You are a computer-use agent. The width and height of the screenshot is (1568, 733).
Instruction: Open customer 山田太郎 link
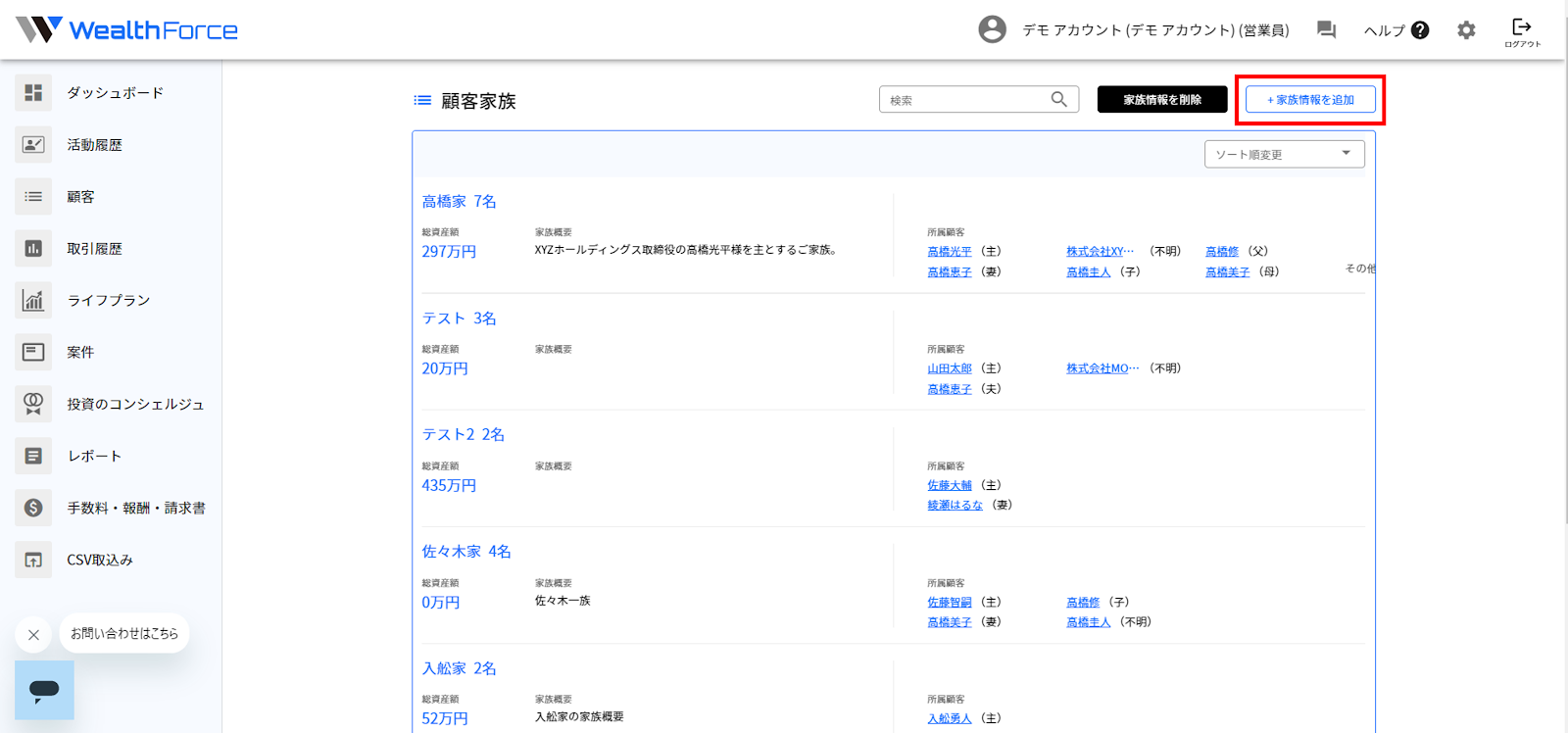point(950,368)
